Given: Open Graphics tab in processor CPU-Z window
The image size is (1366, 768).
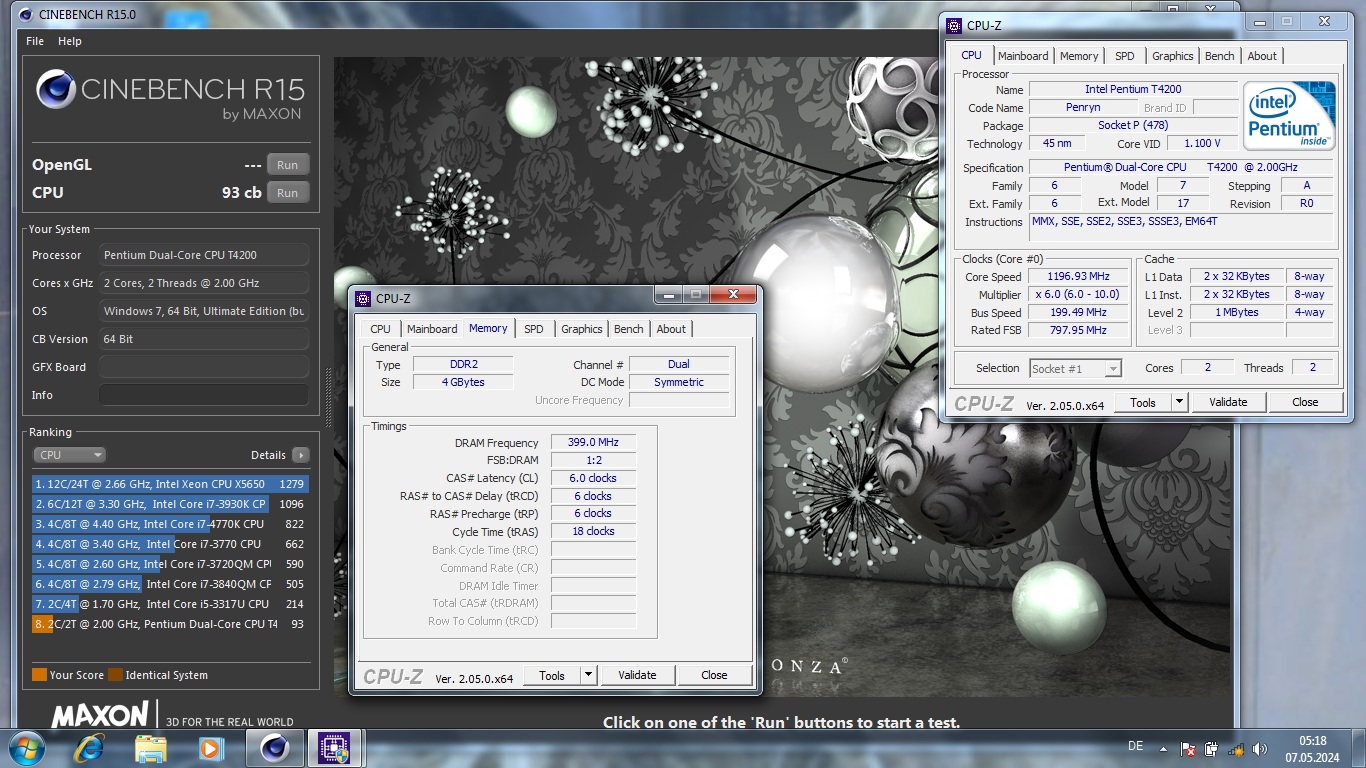Looking at the screenshot, I should pyautogui.click(x=1173, y=56).
